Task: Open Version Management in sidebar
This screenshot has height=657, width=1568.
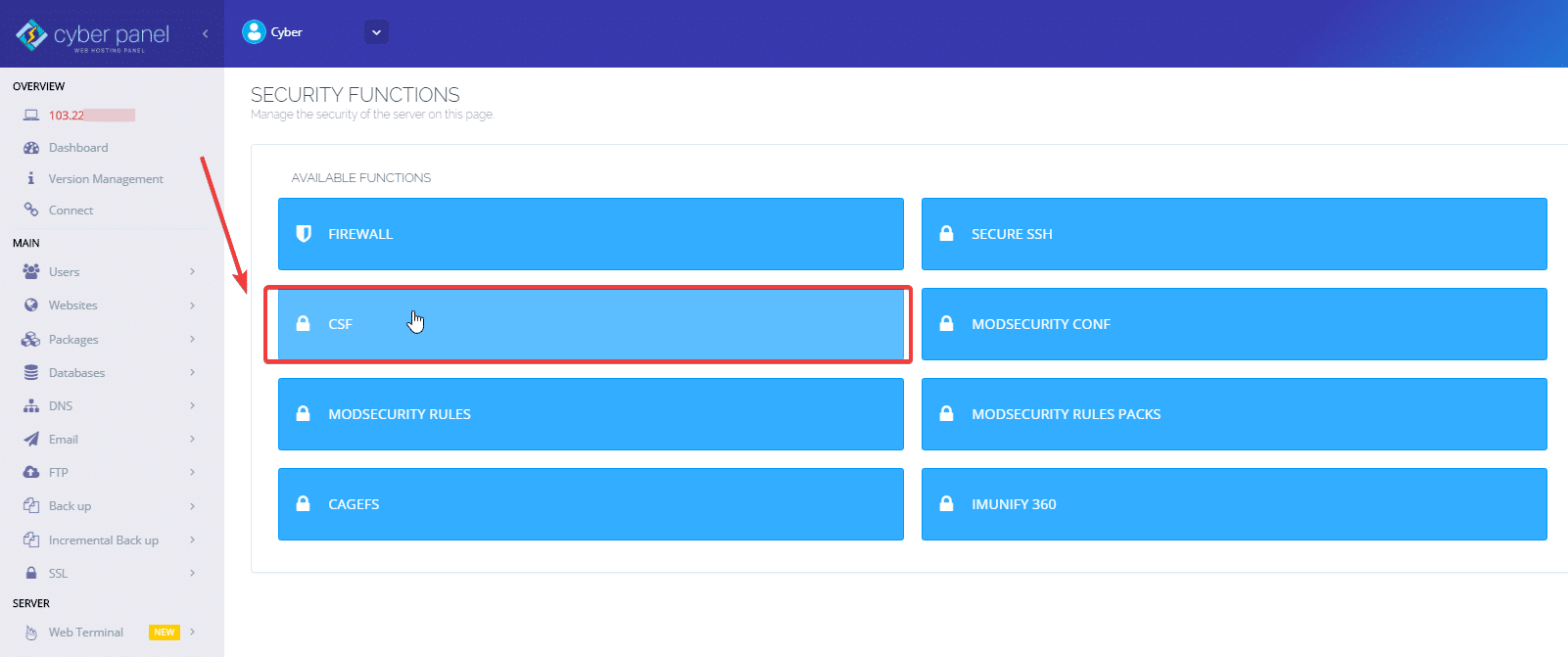Action: click(106, 179)
